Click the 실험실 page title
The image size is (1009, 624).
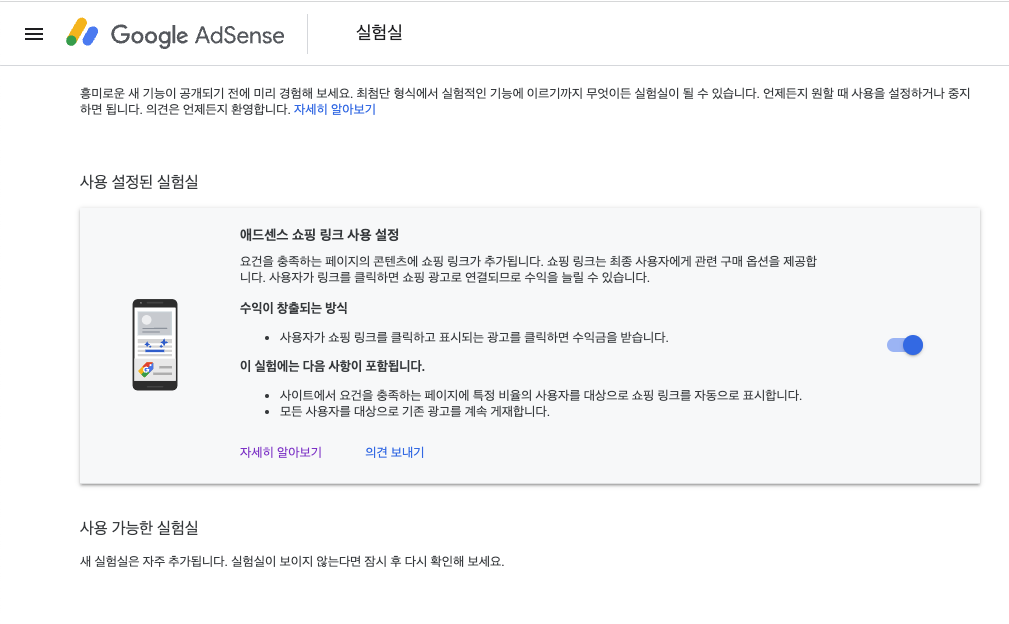tap(379, 33)
